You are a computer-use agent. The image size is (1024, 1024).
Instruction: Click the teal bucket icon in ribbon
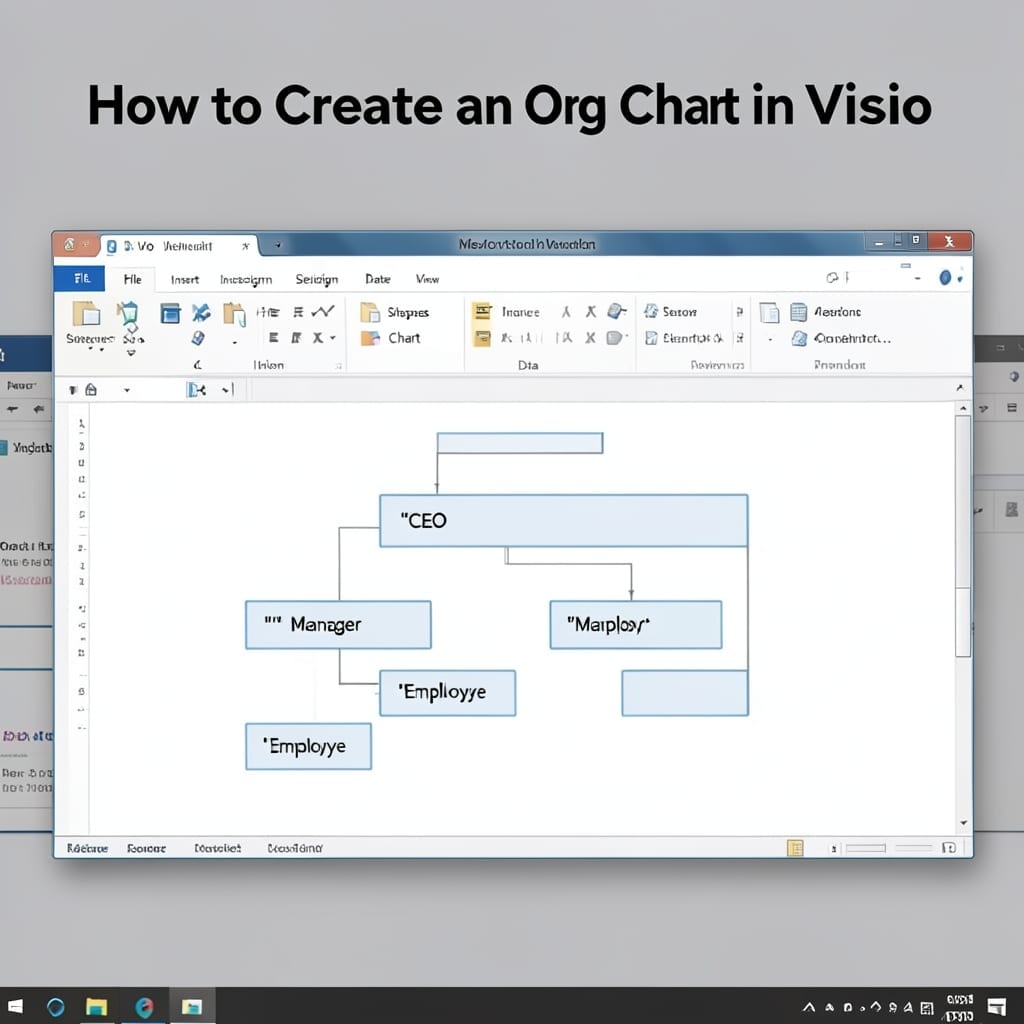(129, 313)
